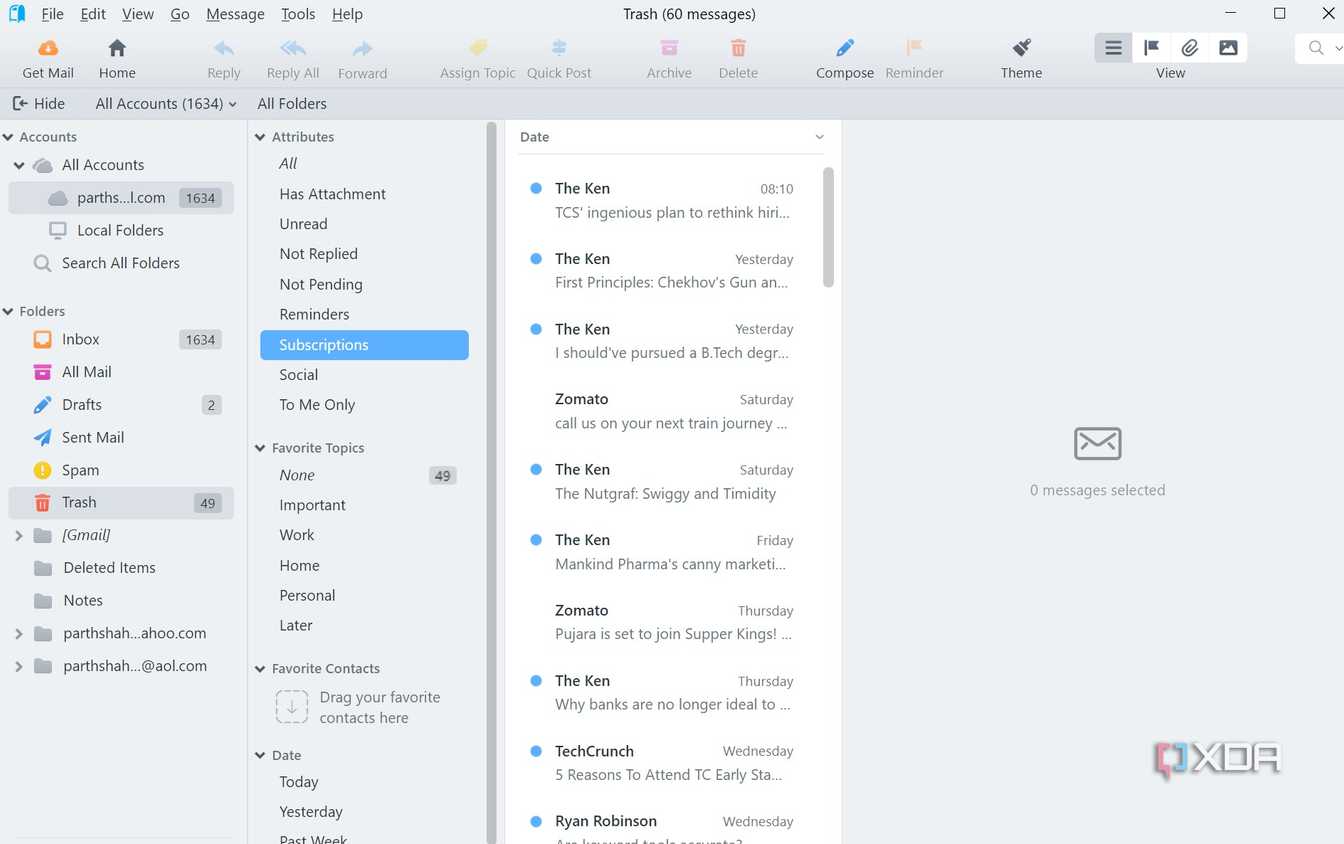
Task: Open the Theme paintbrush tool
Action: [1021, 48]
